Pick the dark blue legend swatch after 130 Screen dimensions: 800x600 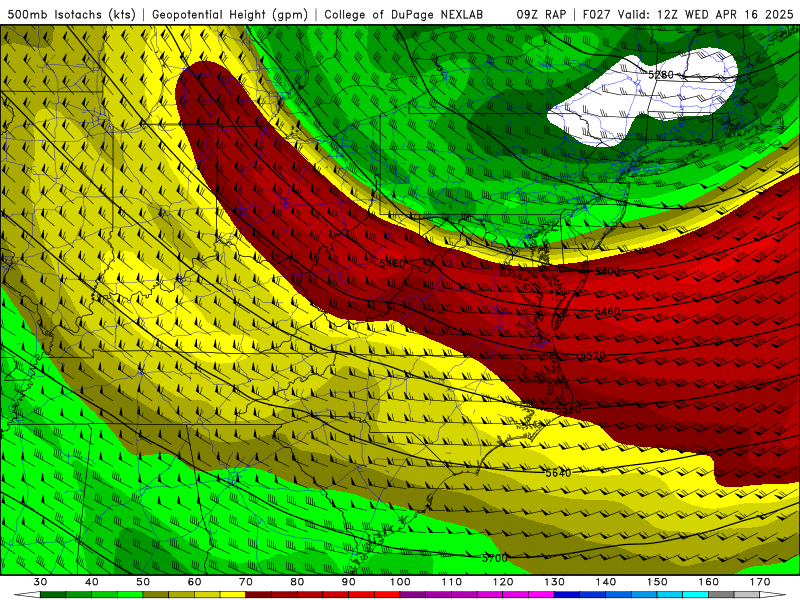(x=567, y=595)
